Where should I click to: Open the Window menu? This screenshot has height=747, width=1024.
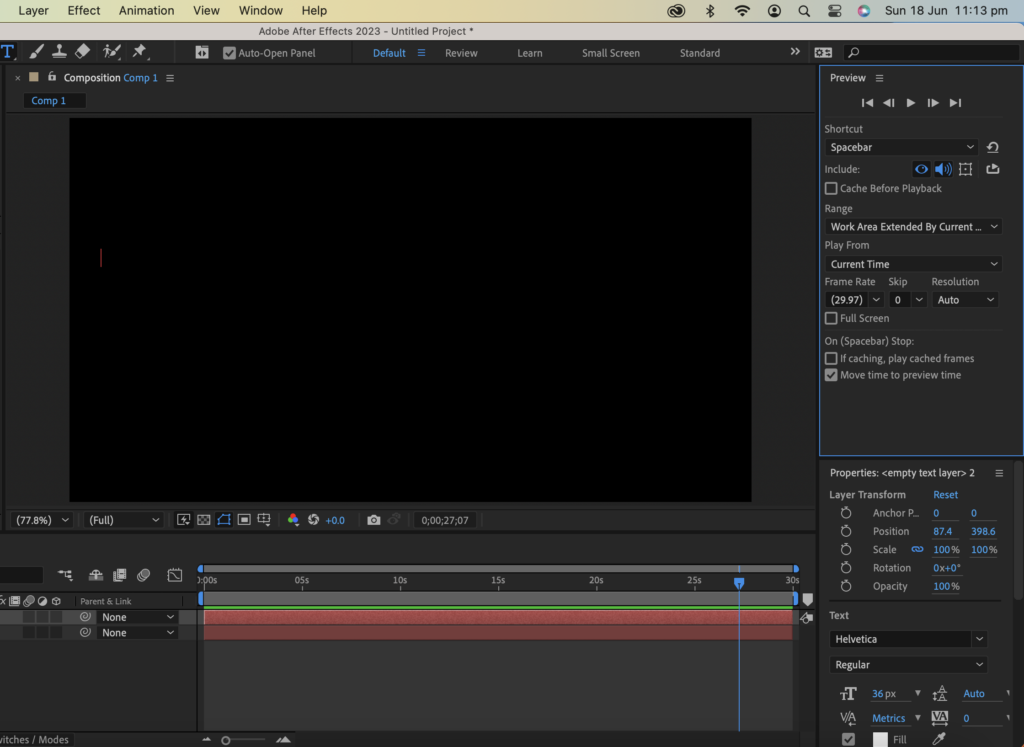tap(261, 10)
